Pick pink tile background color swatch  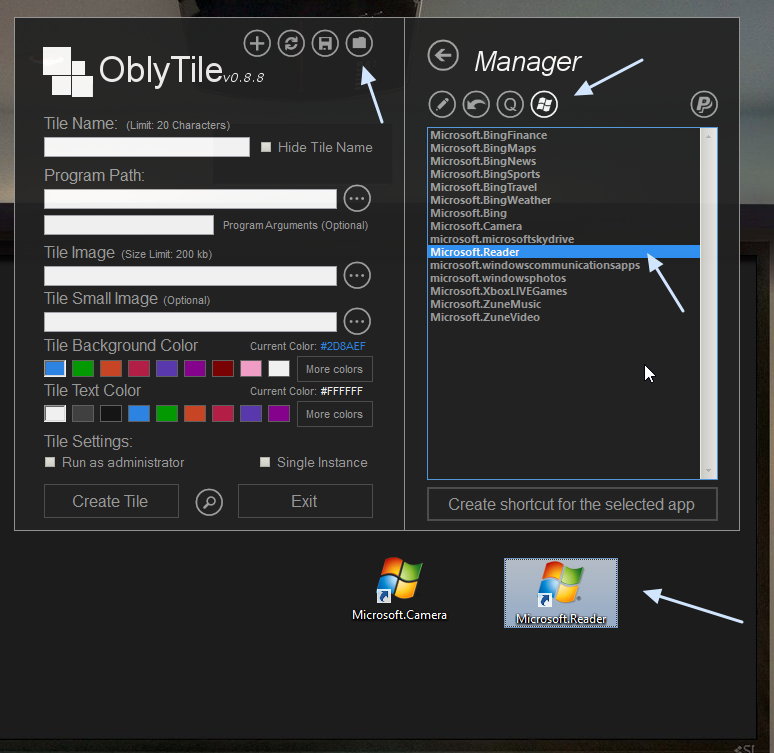click(251, 368)
